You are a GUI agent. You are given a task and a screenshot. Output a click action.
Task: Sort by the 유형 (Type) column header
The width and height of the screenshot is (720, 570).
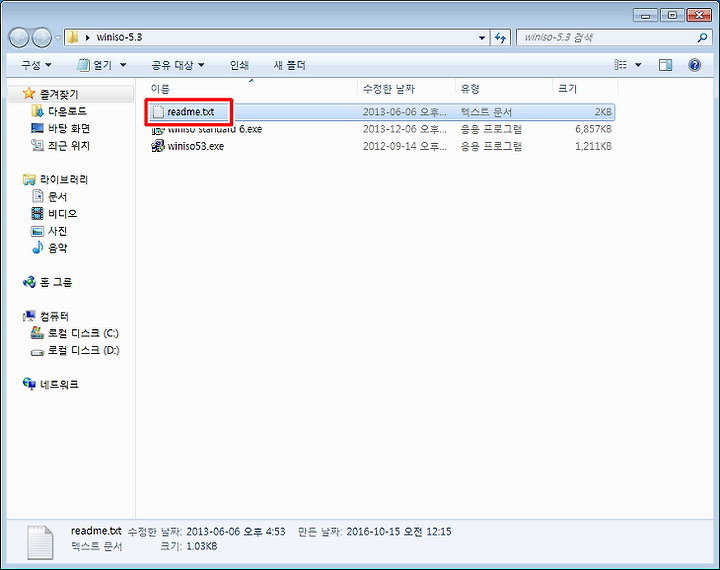coord(470,89)
